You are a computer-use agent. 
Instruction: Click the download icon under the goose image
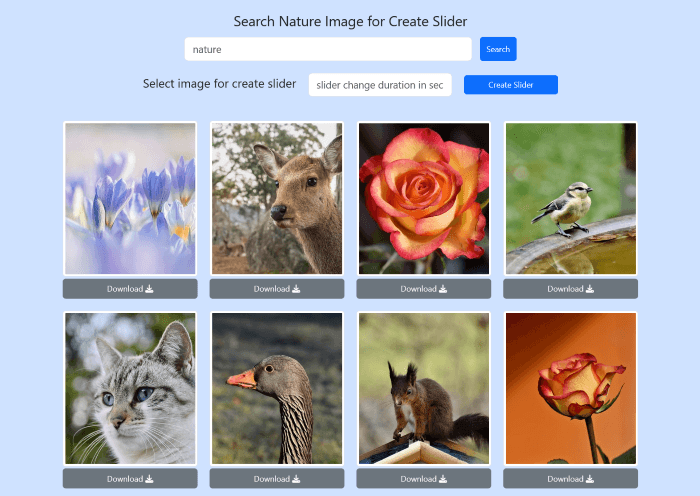coord(296,479)
